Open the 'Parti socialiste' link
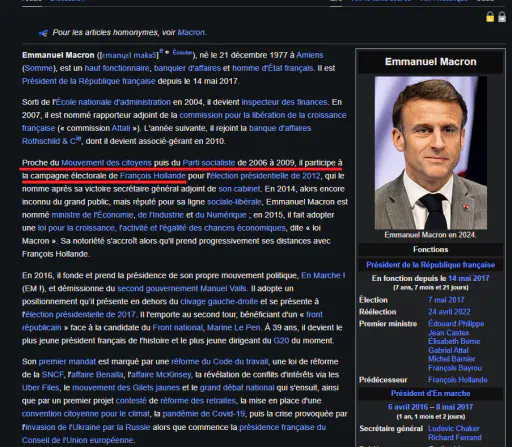 (209, 163)
